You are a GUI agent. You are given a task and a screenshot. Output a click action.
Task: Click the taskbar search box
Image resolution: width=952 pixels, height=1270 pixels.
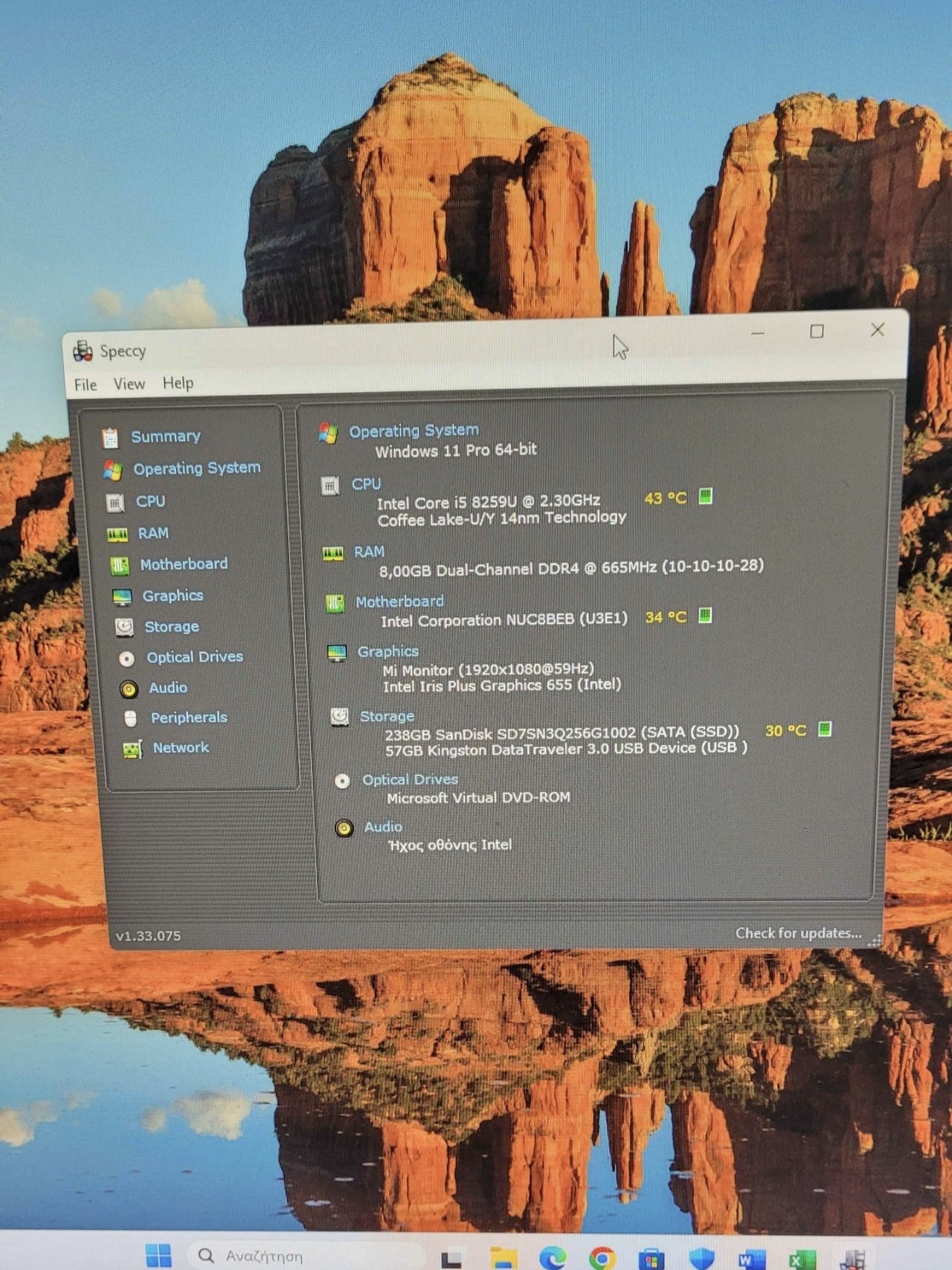pyautogui.click(x=297, y=1256)
